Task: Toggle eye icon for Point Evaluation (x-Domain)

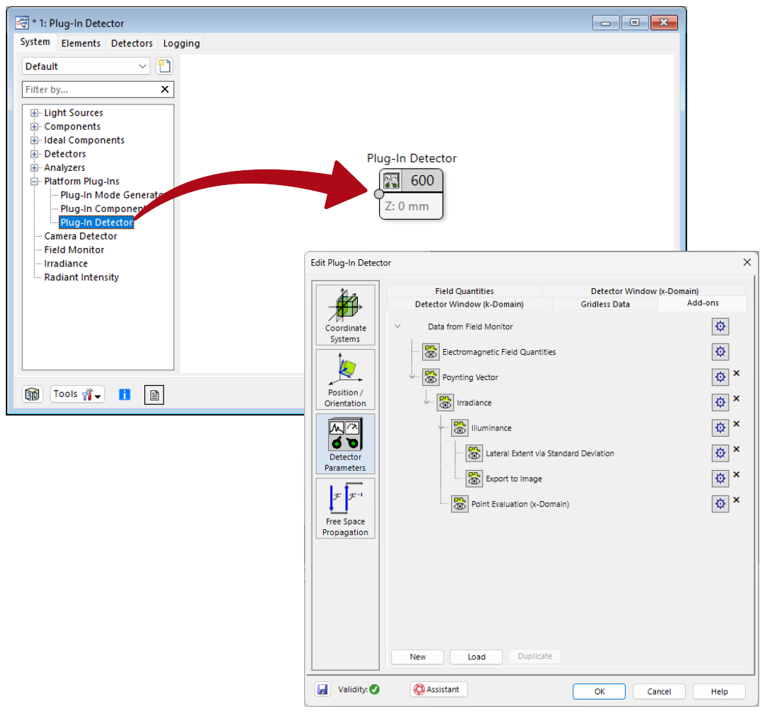Action: pos(459,504)
